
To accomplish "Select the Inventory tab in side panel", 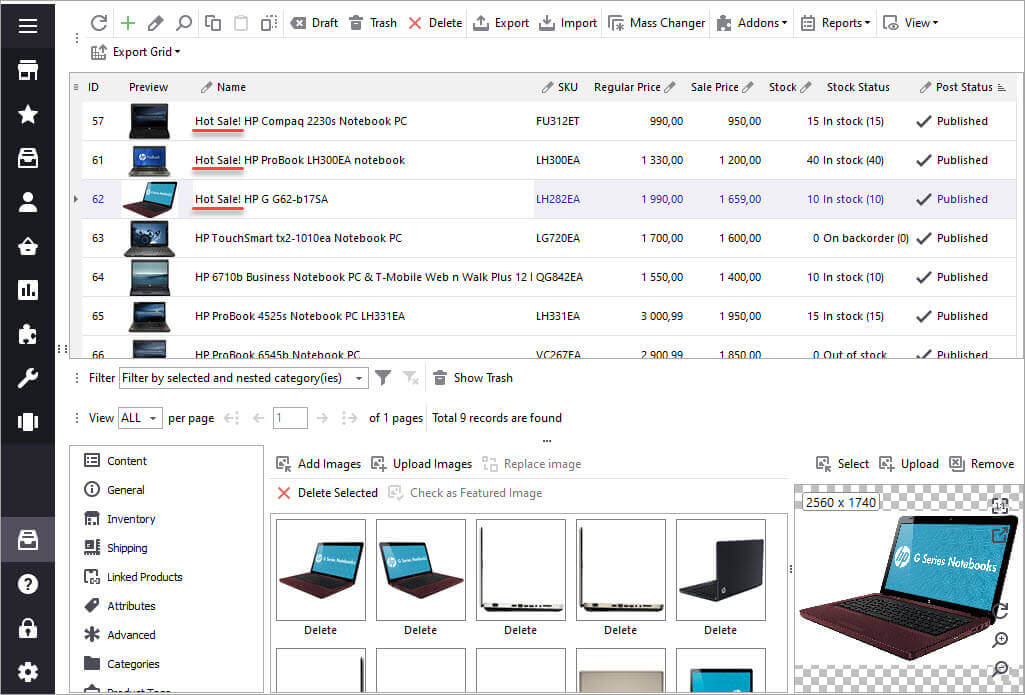I will [x=131, y=519].
